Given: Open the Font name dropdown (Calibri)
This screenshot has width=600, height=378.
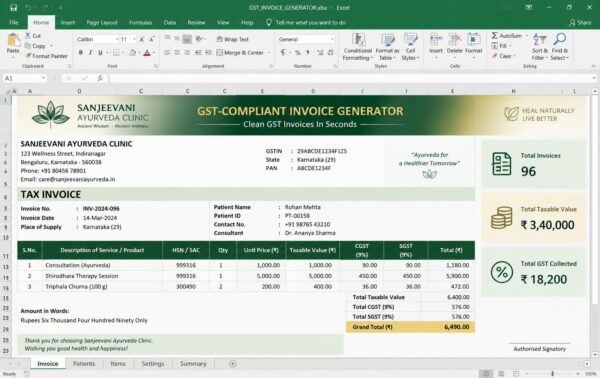Looking at the screenshot, I should 117,39.
